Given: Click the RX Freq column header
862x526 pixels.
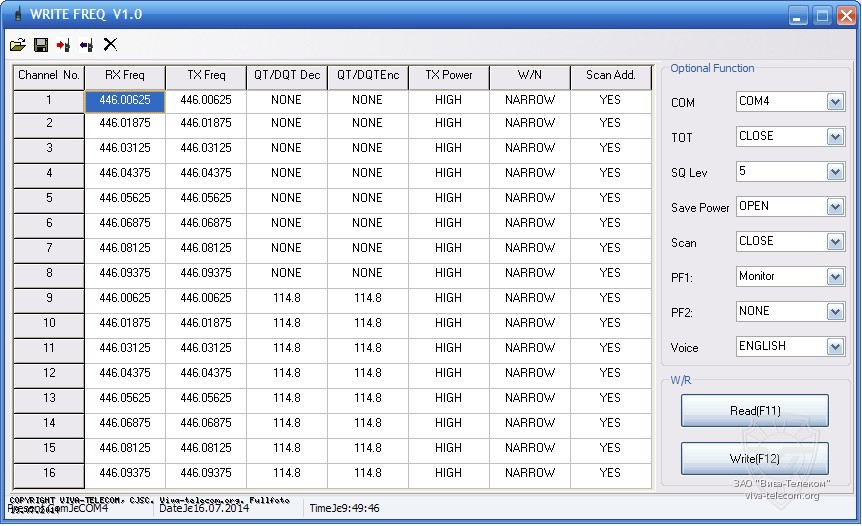Looking at the screenshot, I should click(x=125, y=76).
